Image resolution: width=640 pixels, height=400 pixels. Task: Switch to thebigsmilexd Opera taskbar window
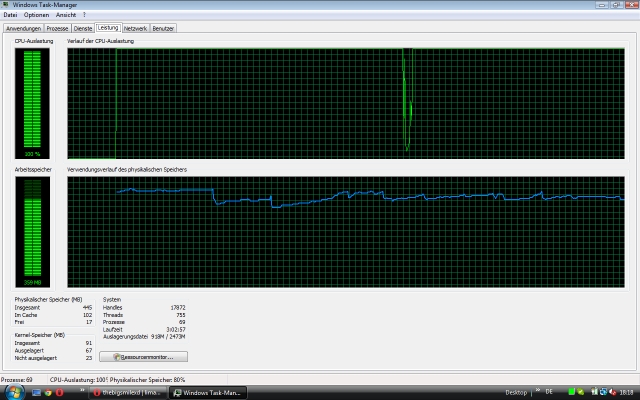click(128, 393)
